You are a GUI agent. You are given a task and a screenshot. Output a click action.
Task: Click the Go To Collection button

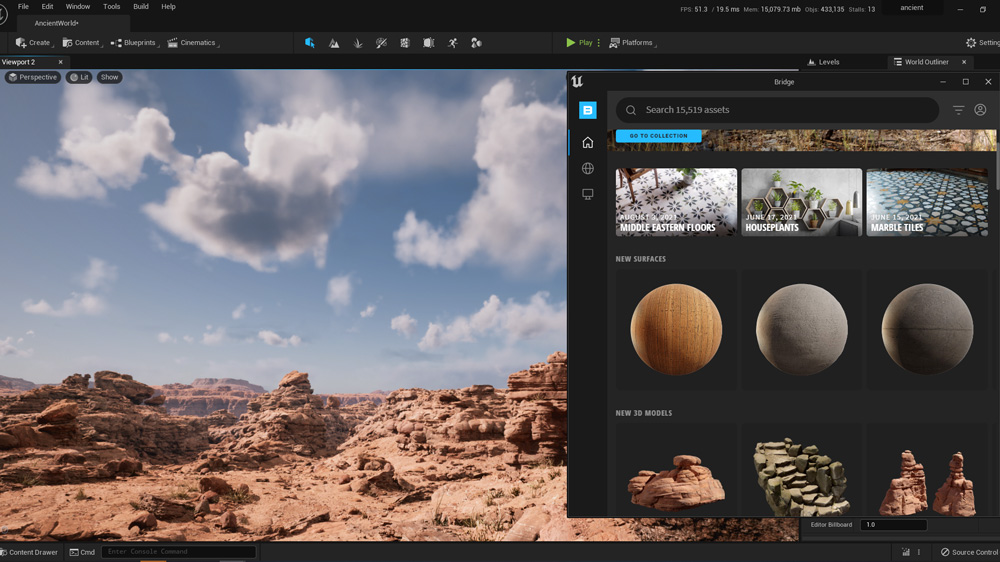[659, 136]
